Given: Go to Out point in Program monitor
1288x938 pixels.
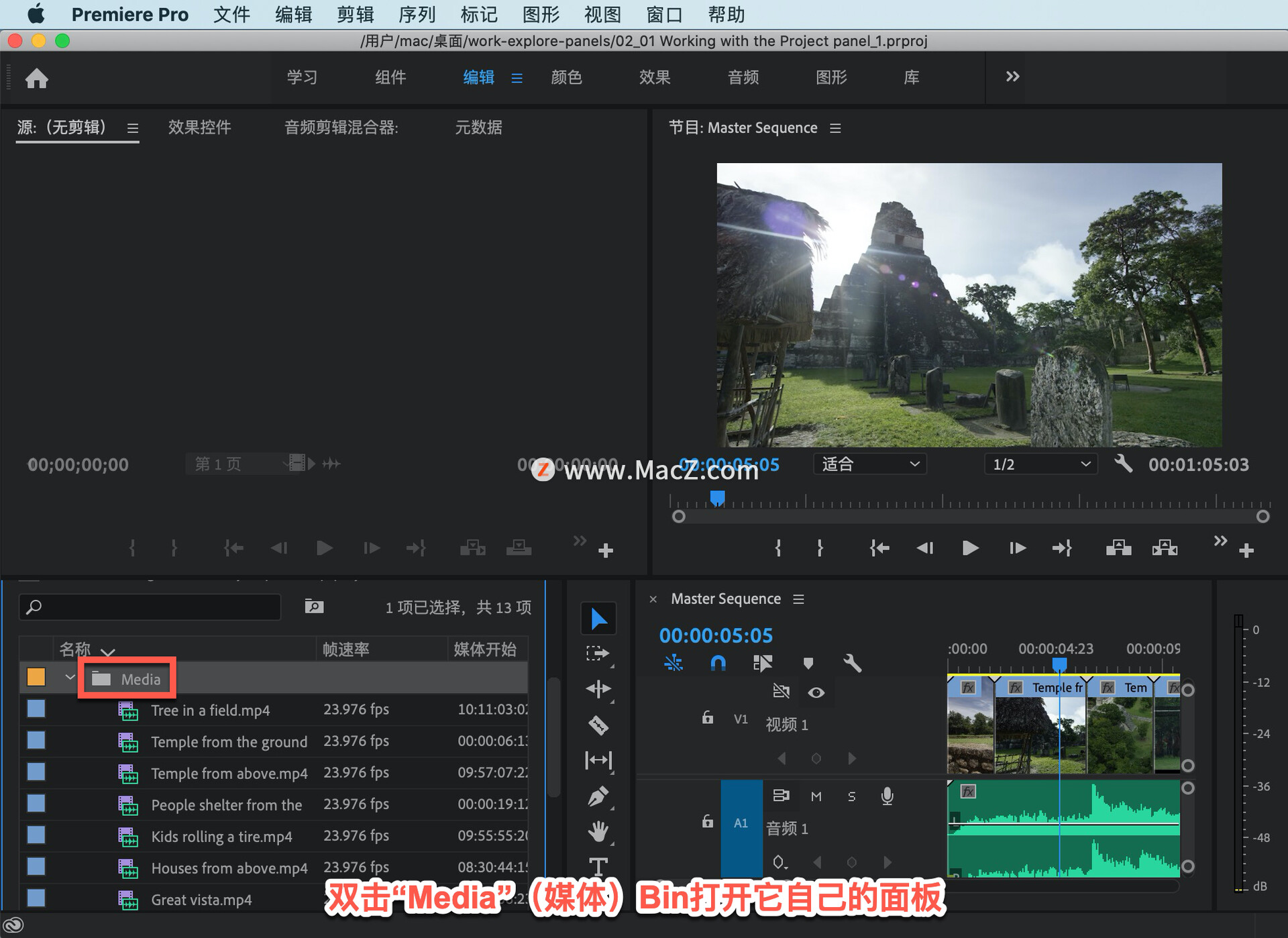Looking at the screenshot, I should pos(1062,548).
